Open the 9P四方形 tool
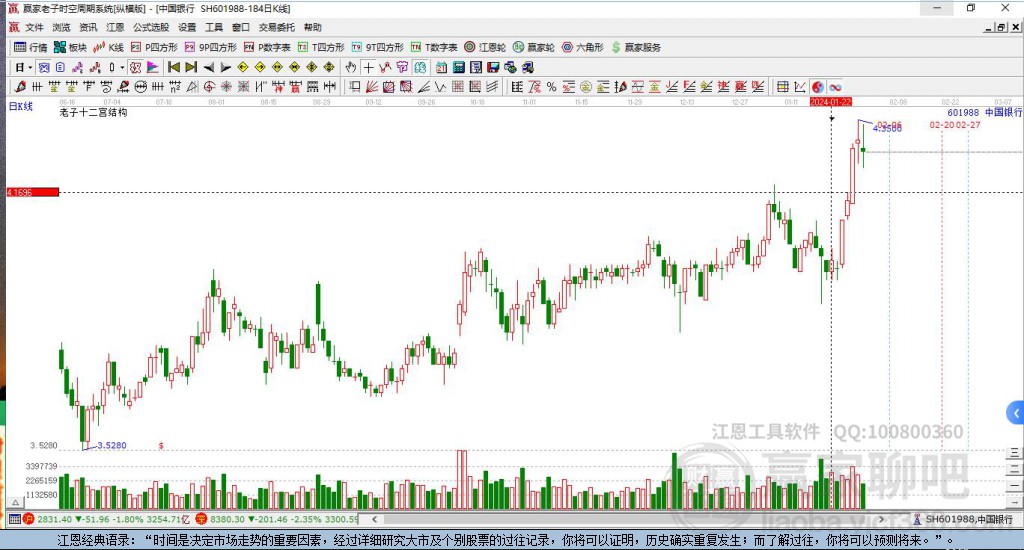 pyautogui.click(x=211, y=47)
